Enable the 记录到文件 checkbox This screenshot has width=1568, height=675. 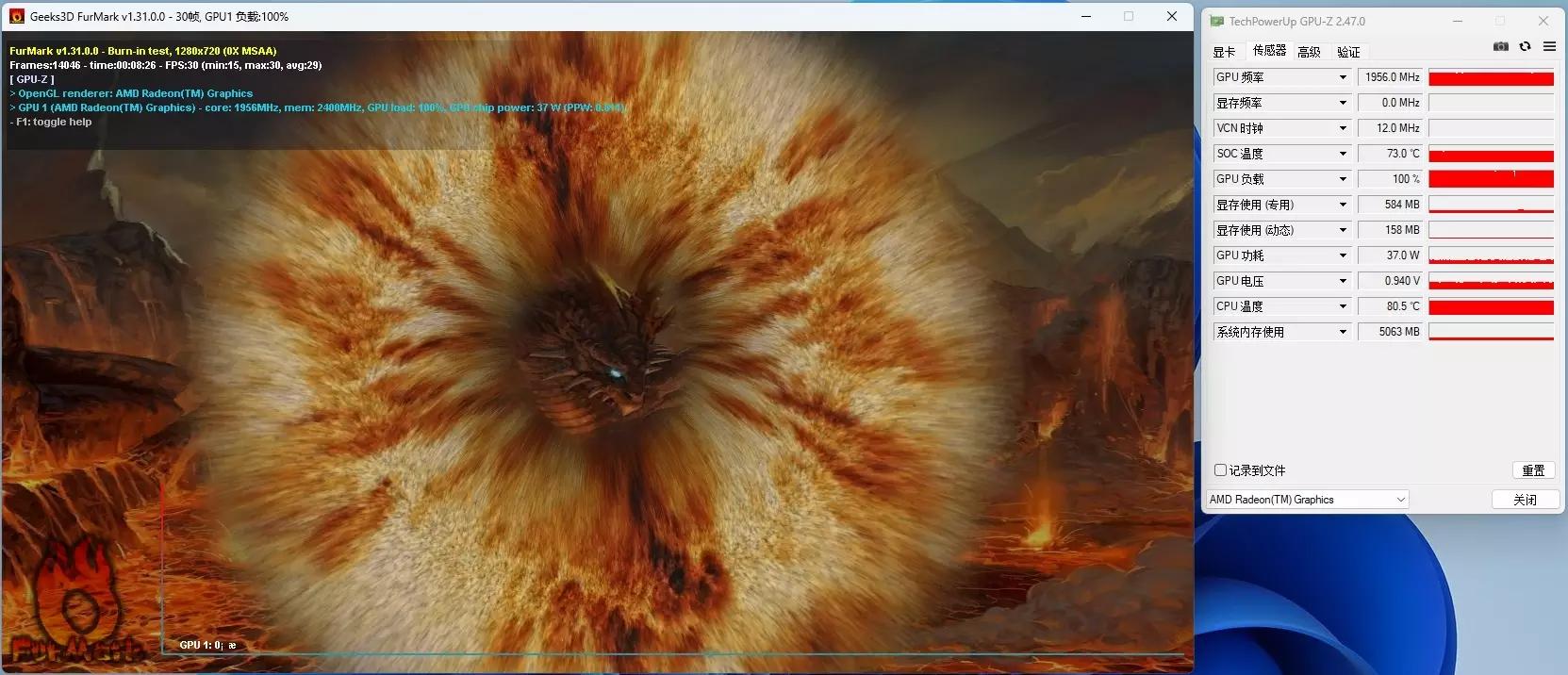(1220, 470)
